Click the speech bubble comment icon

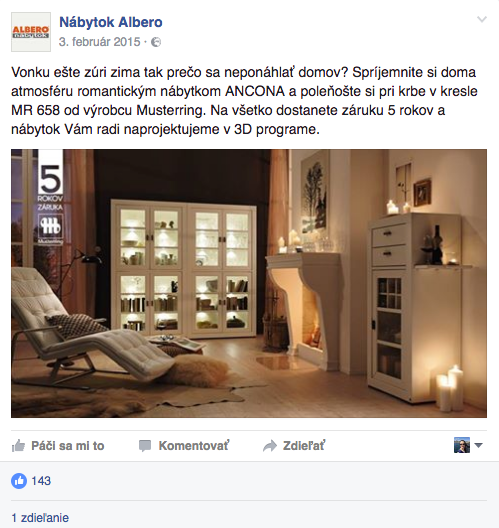pos(145,446)
